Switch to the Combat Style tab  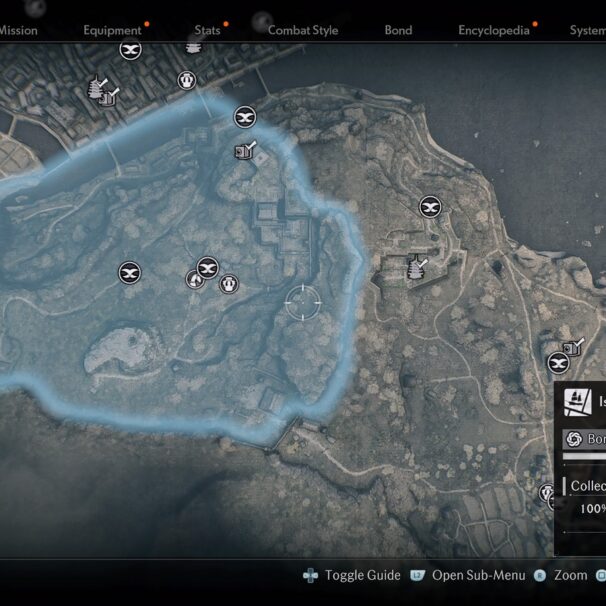click(303, 30)
